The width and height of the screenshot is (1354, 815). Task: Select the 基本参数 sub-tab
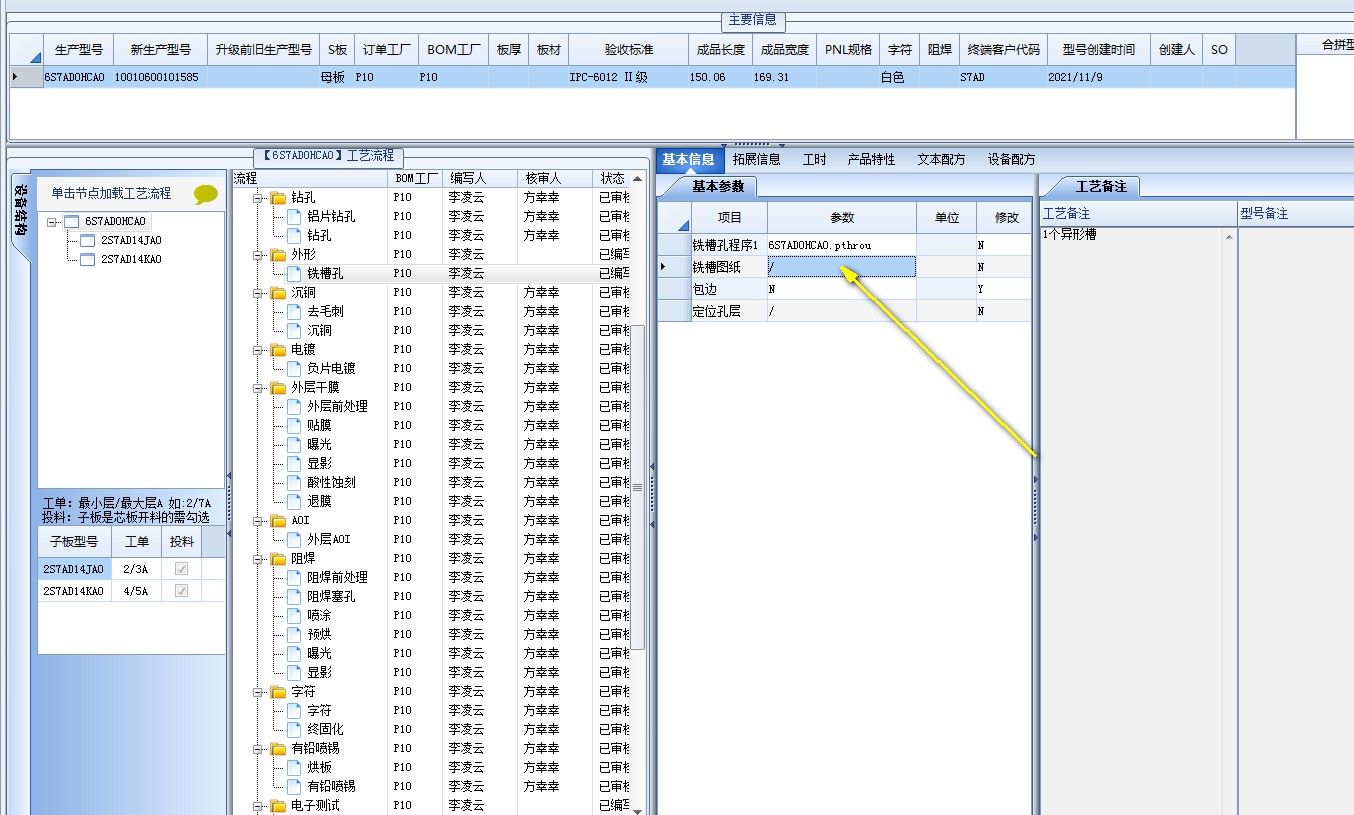point(717,186)
